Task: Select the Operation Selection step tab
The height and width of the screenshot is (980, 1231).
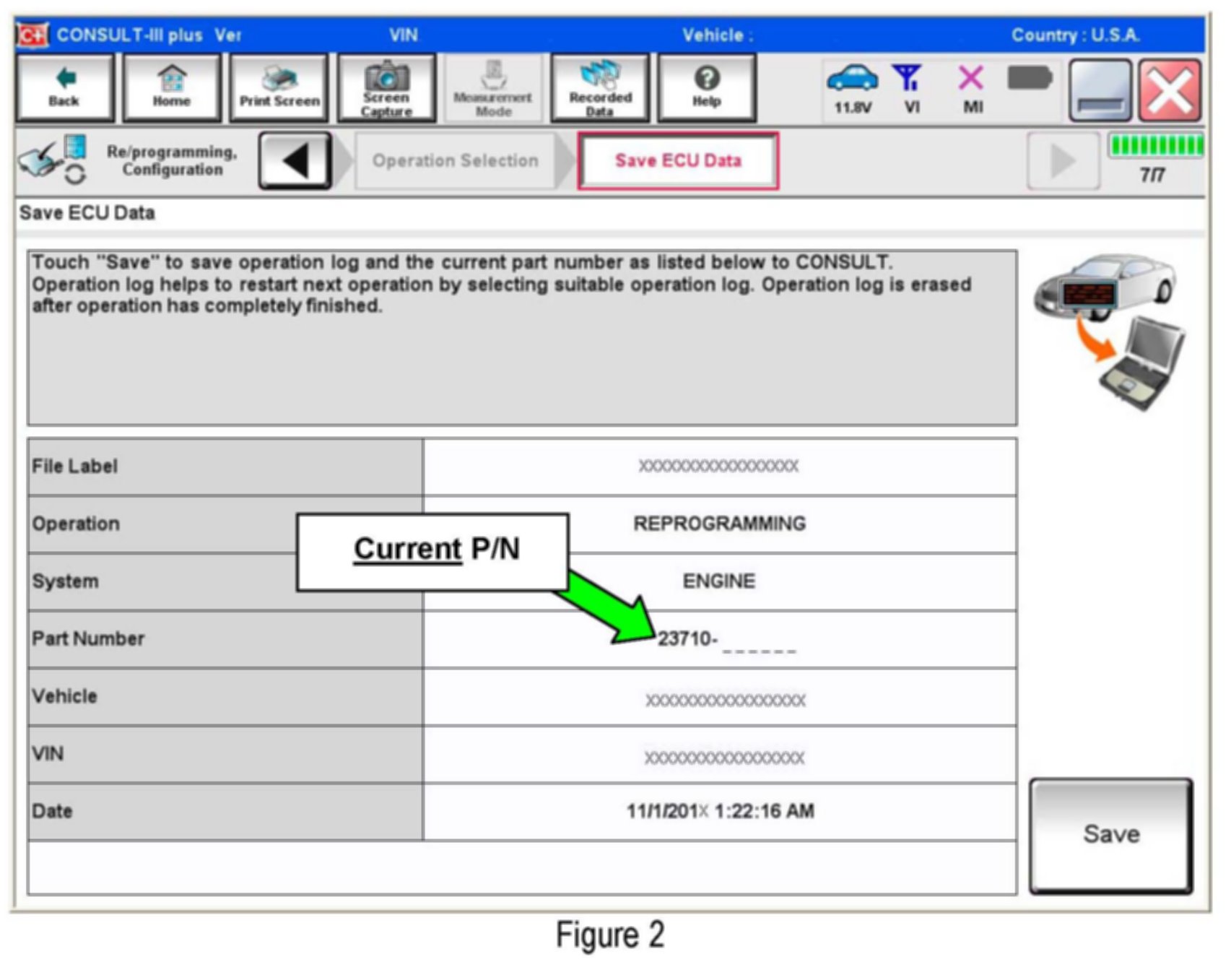Action: pyautogui.click(x=455, y=160)
